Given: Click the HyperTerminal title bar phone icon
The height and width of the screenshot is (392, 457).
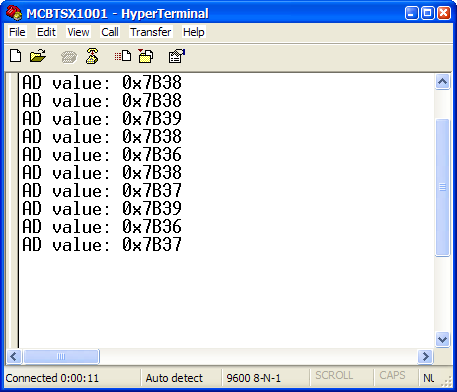Looking at the screenshot, I should coord(14,13).
